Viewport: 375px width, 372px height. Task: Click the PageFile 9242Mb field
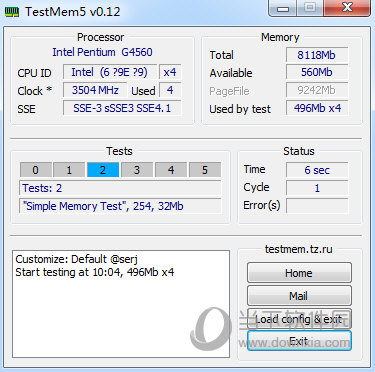[317, 90]
